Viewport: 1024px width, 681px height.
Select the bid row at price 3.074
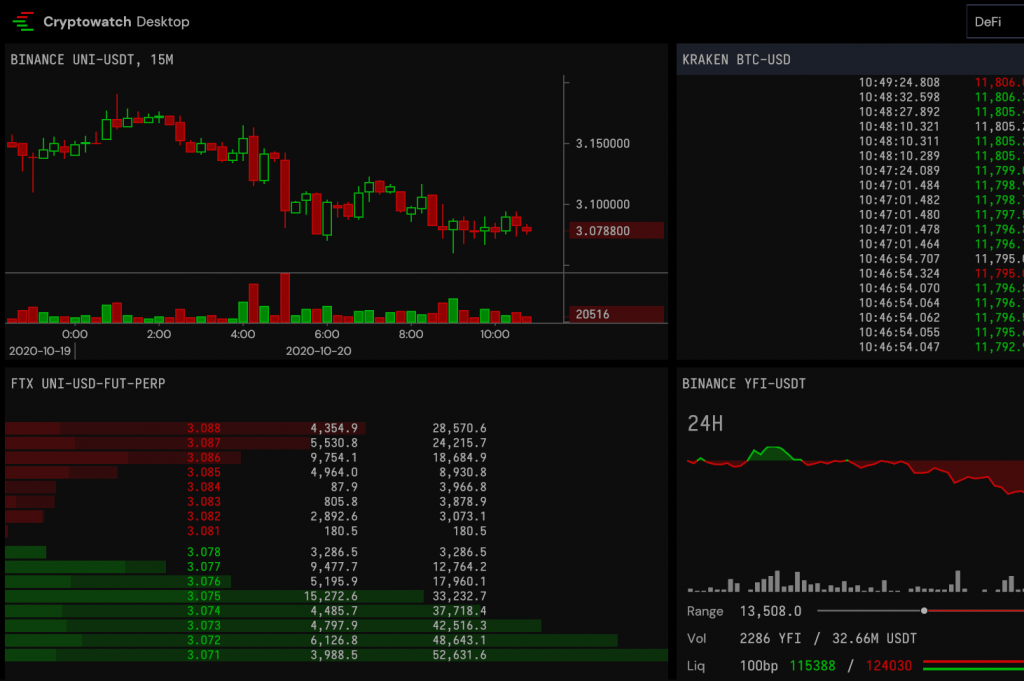(x=336, y=610)
